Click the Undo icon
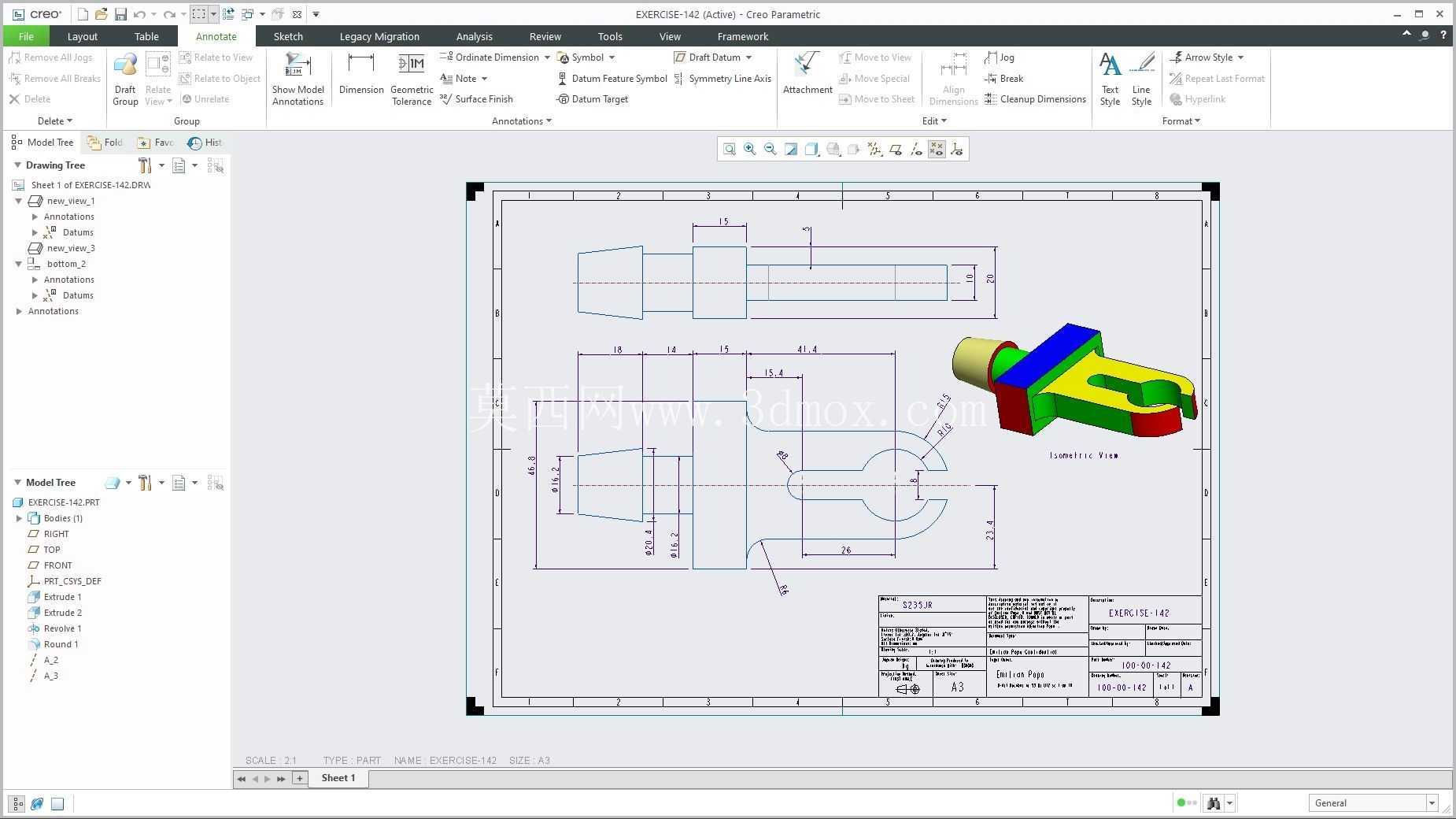This screenshot has width=1456, height=819. coord(139,14)
